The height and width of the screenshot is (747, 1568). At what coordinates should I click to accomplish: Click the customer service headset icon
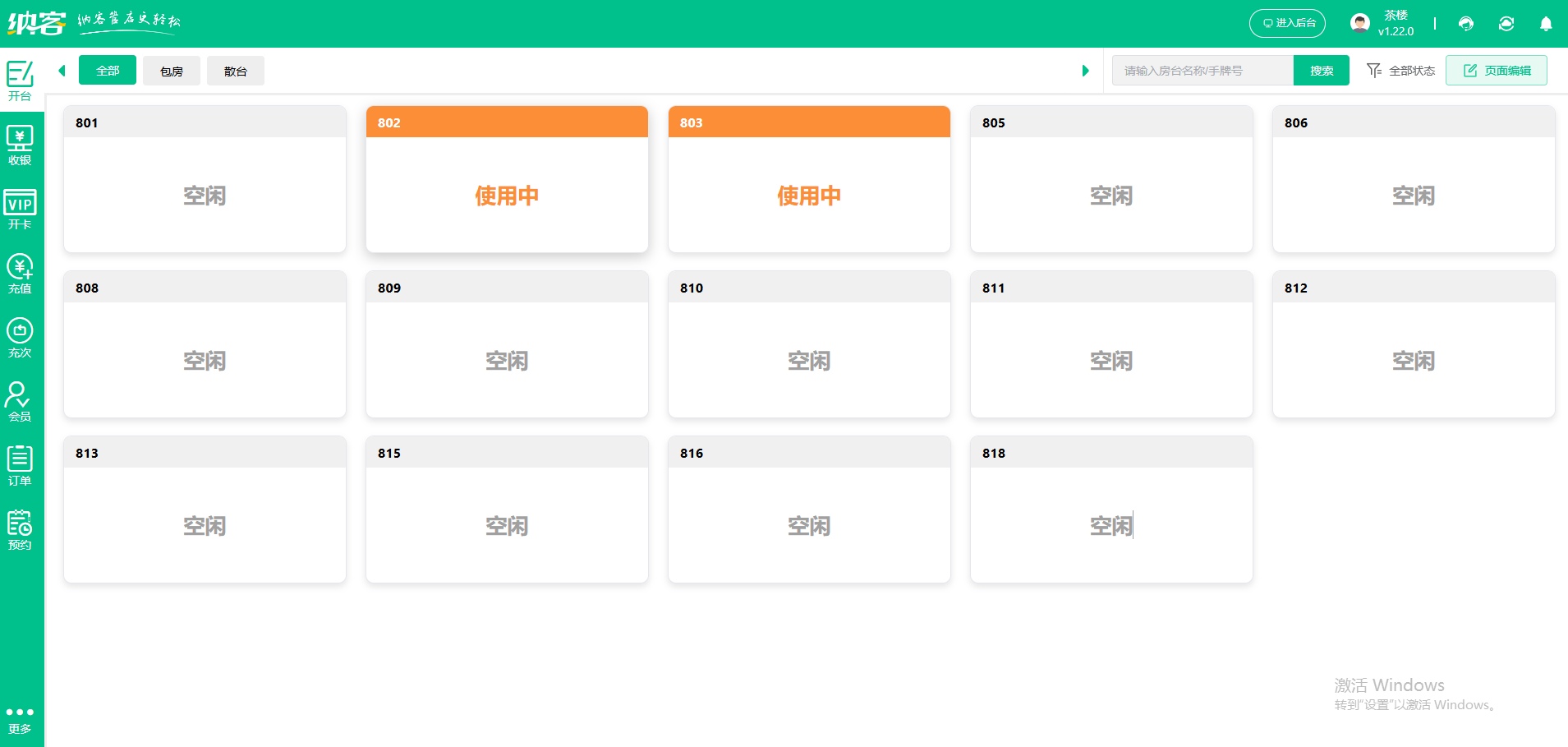pos(1465,24)
